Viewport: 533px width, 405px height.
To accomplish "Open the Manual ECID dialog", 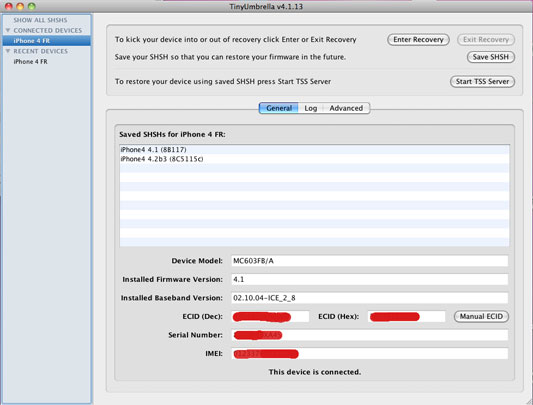I will 481,317.
